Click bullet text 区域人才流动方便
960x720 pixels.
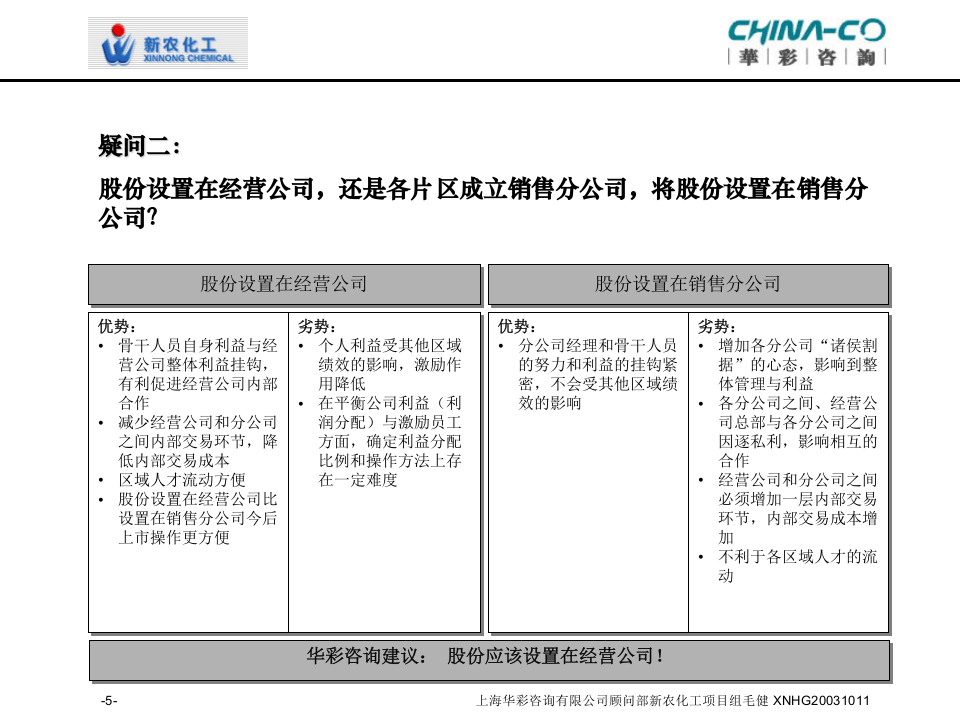pos(182,480)
